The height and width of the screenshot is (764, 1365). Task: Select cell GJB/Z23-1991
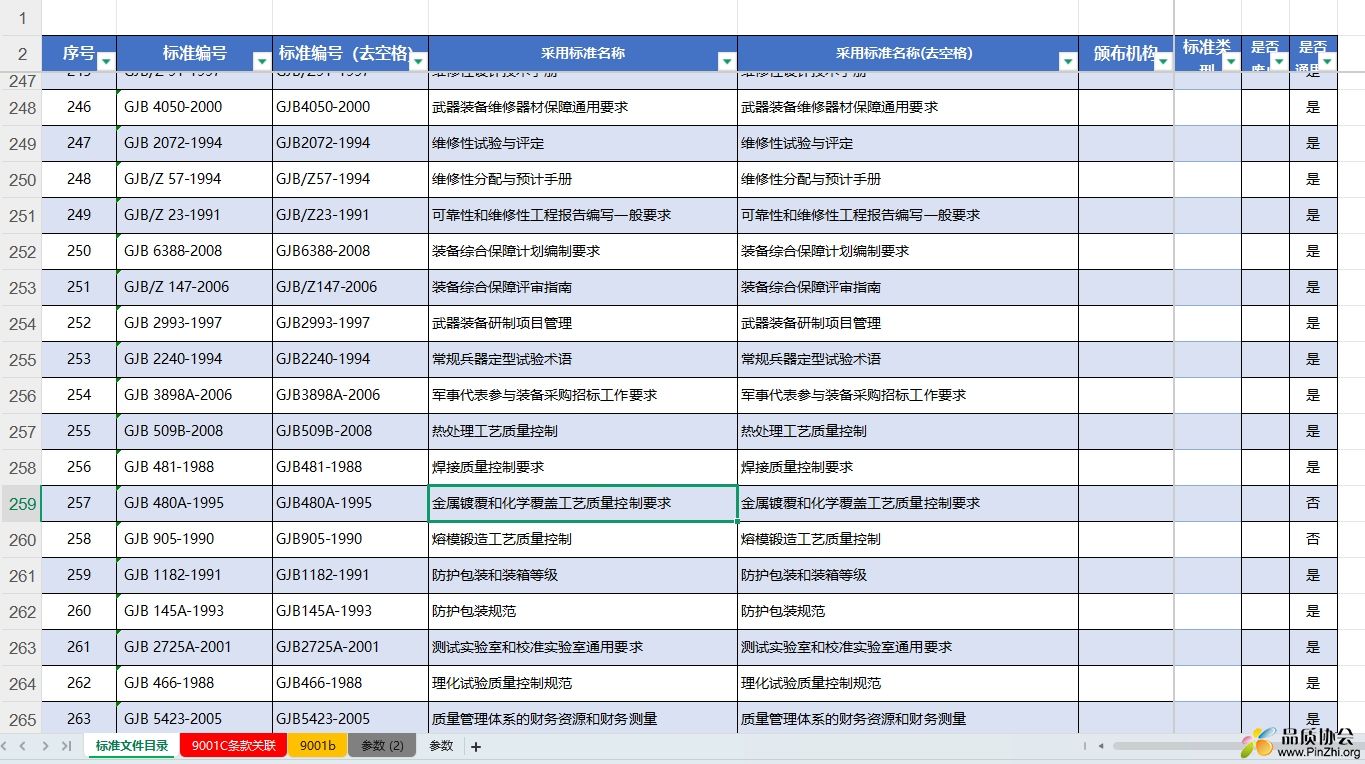pyautogui.click(x=350, y=215)
